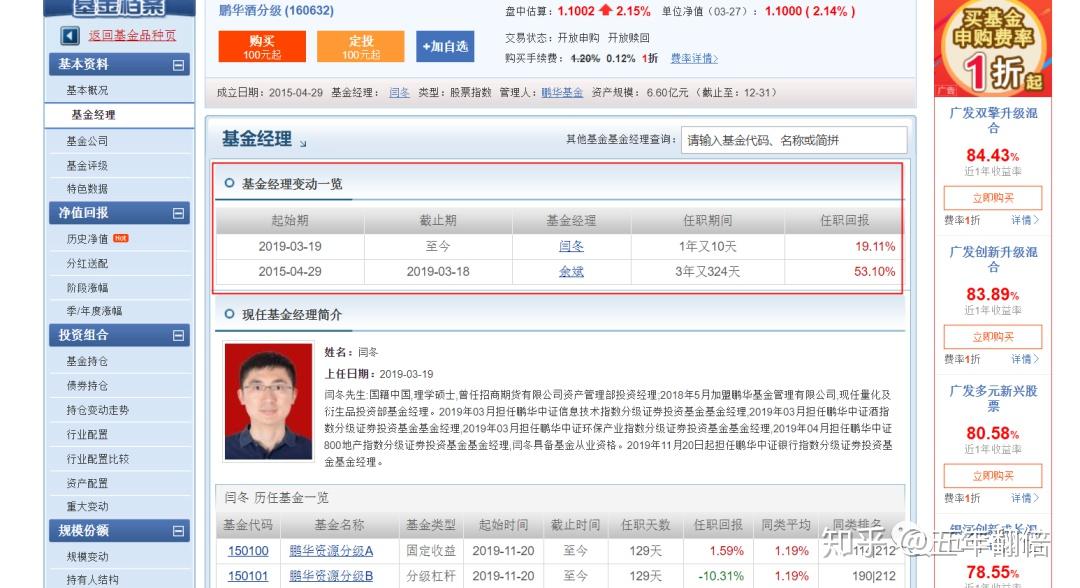This screenshot has width=1080, height=588.
Task: Click the 买基金申购费率1折 ad banner
Action: 993,48
